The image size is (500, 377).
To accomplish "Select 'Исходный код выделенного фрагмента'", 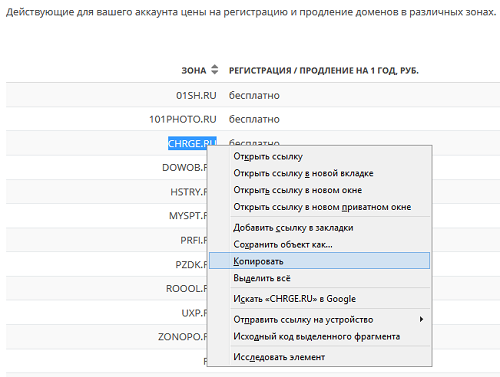I will pos(319,336).
